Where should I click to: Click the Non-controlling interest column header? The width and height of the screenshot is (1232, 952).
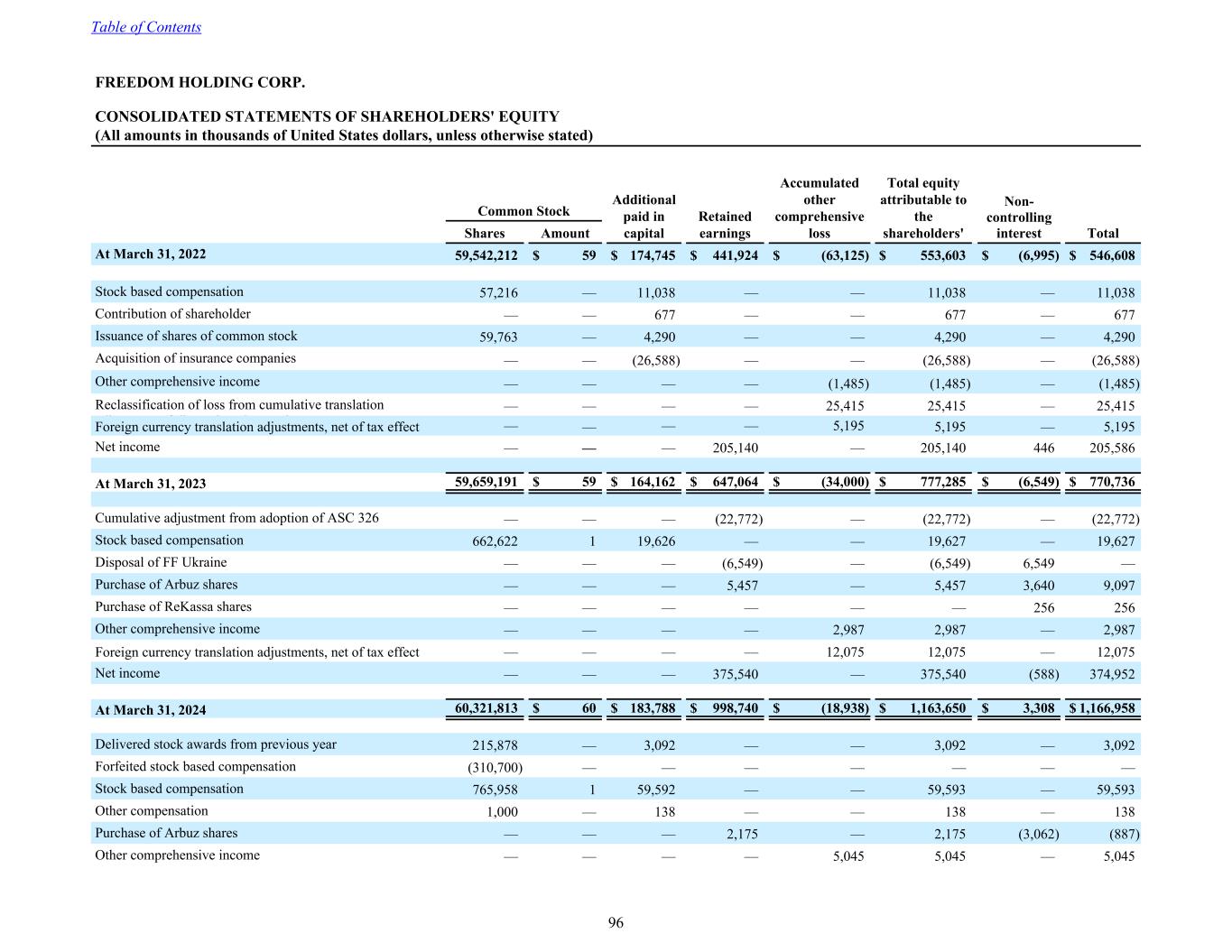[1018, 217]
